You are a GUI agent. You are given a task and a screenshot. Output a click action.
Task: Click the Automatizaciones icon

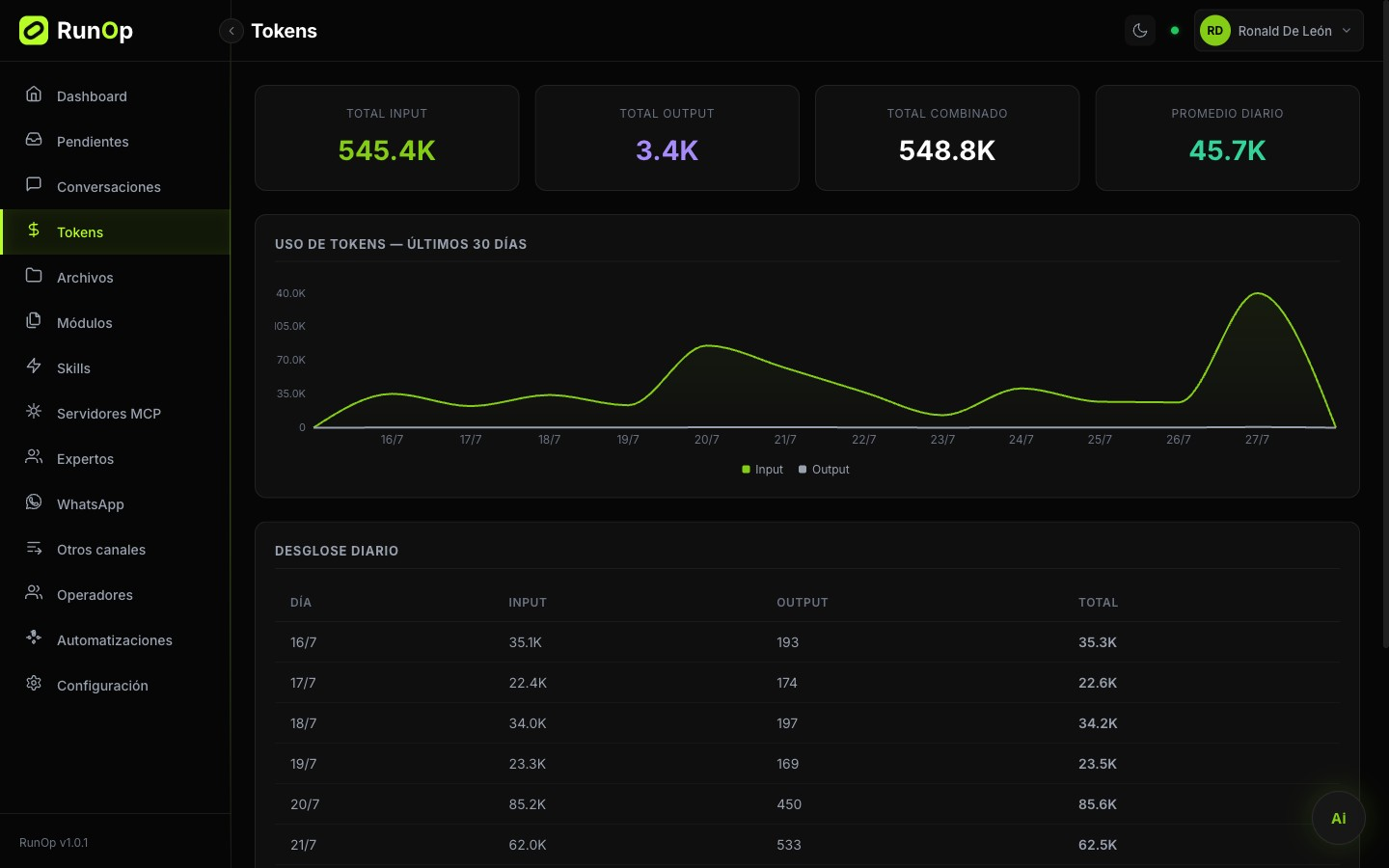coord(34,638)
